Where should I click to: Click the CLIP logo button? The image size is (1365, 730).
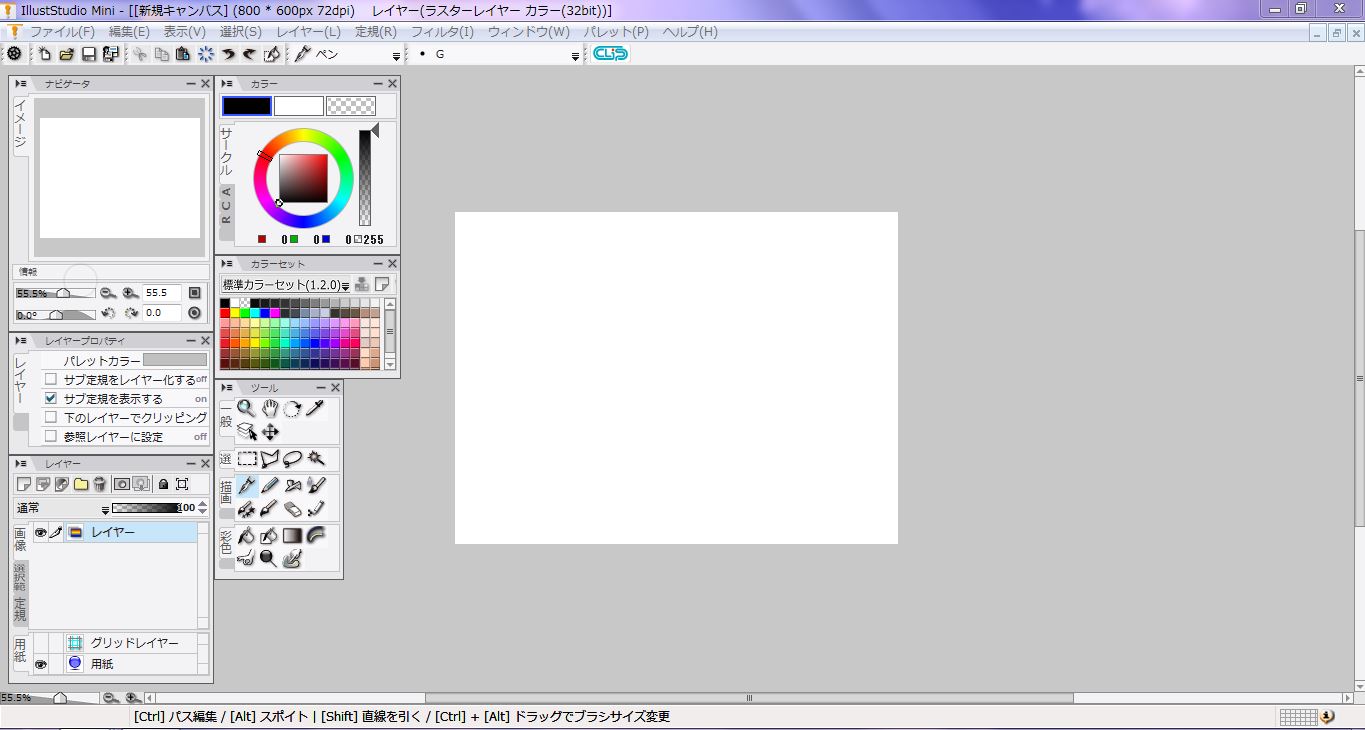[610, 54]
